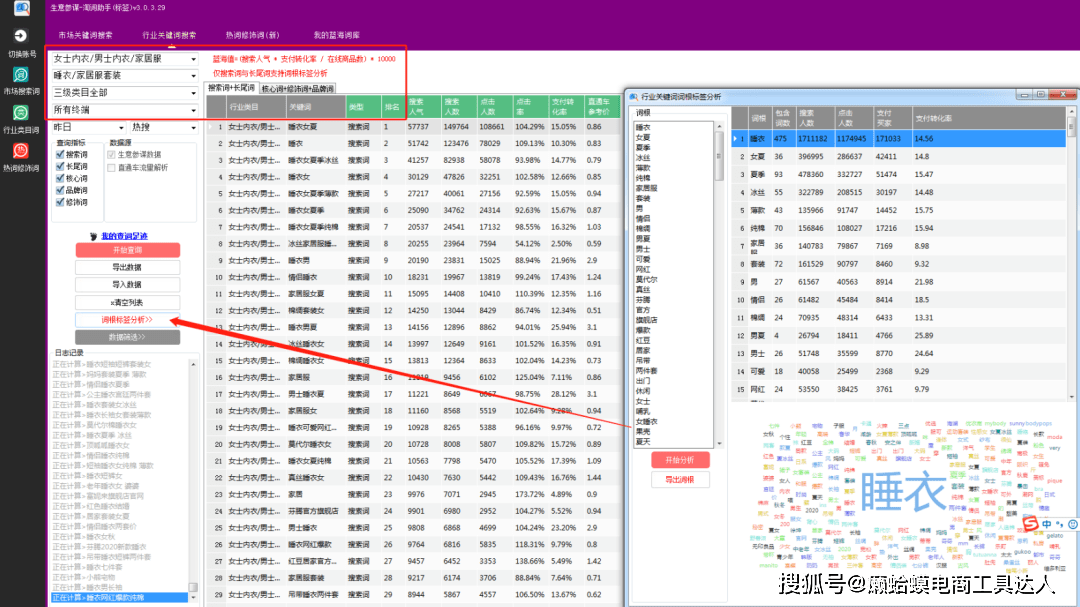
Task: Select the 搜索词+长尾词 results tab
Action: tap(231, 88)
